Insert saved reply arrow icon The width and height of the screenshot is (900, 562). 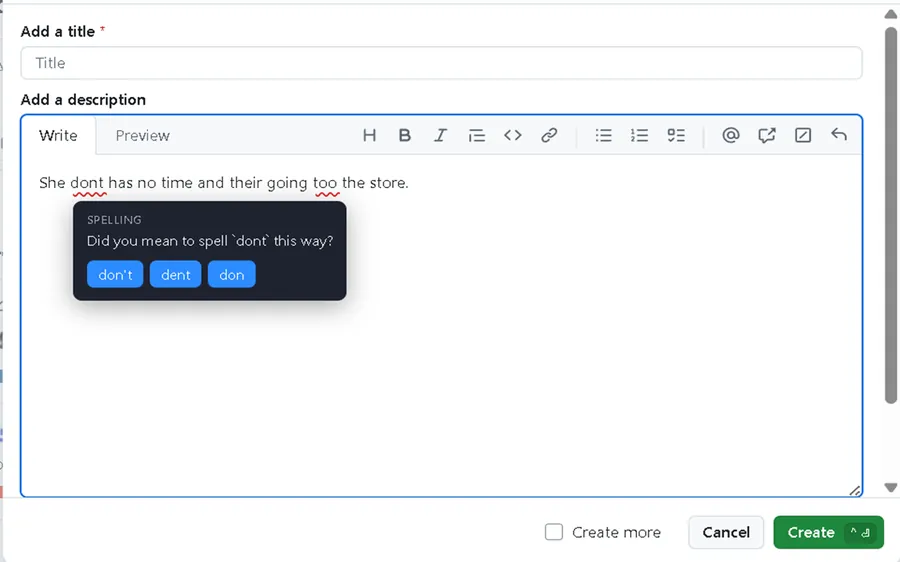839,135
